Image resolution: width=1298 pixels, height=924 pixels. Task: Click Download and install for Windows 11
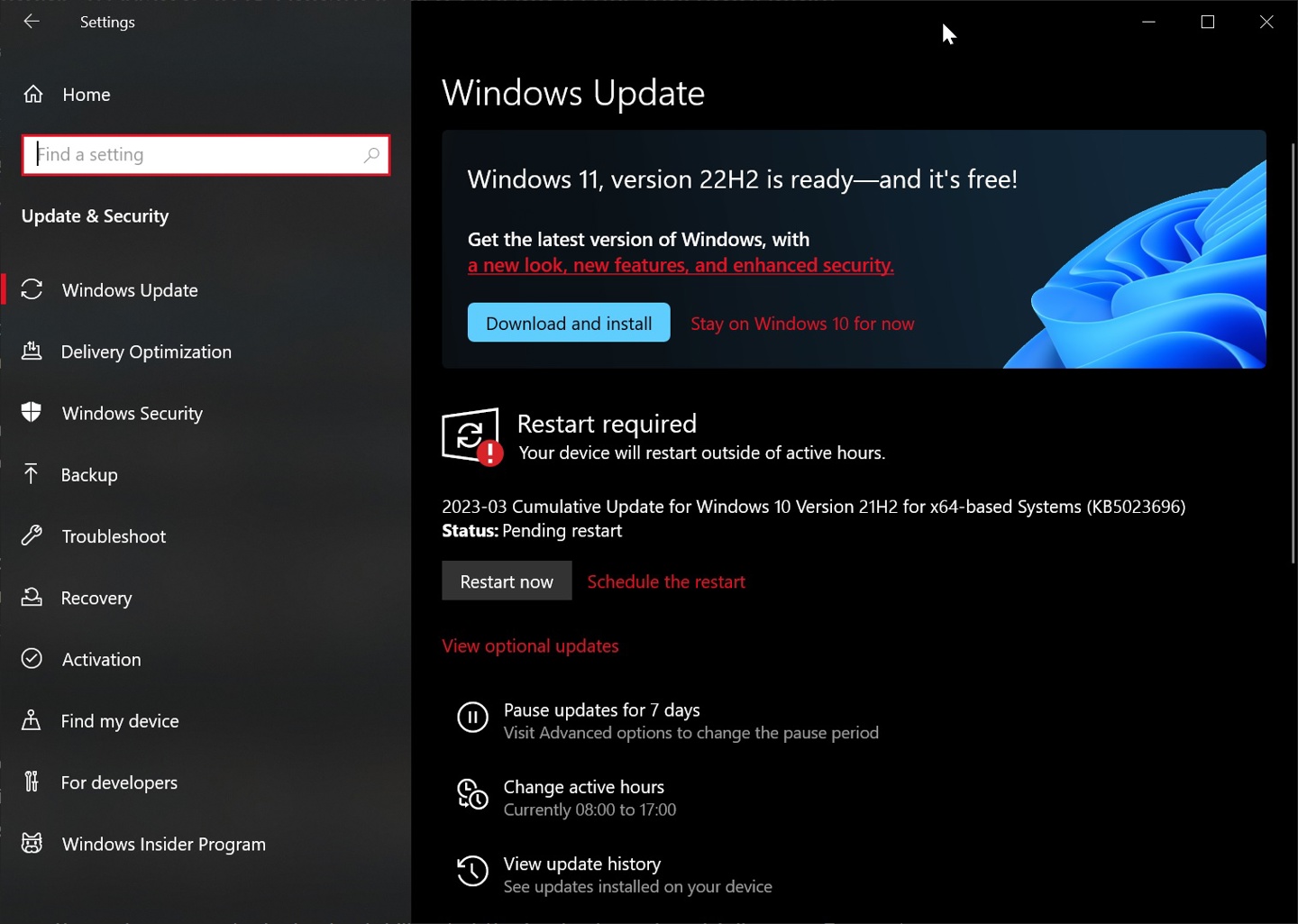[x=568, y=322]
